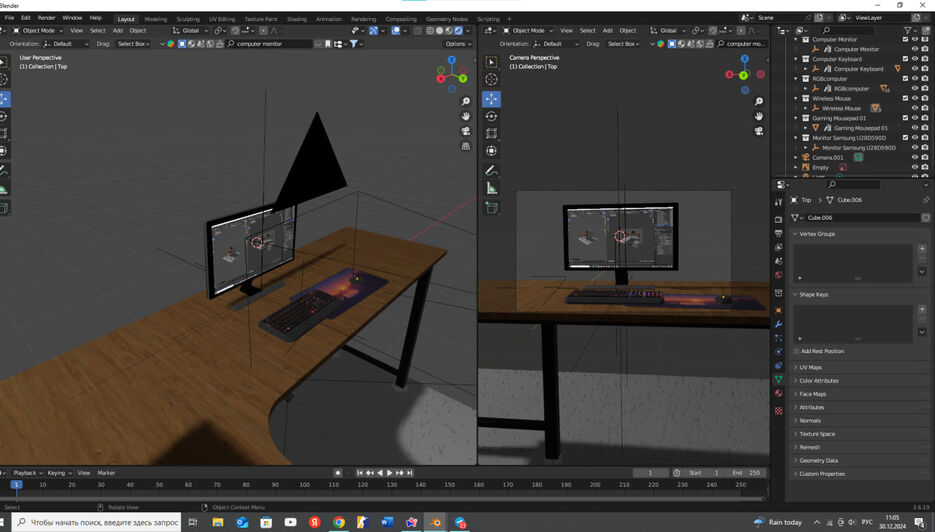
Task: Toggle camera view icon in left viewport
Action: [466, 131]
